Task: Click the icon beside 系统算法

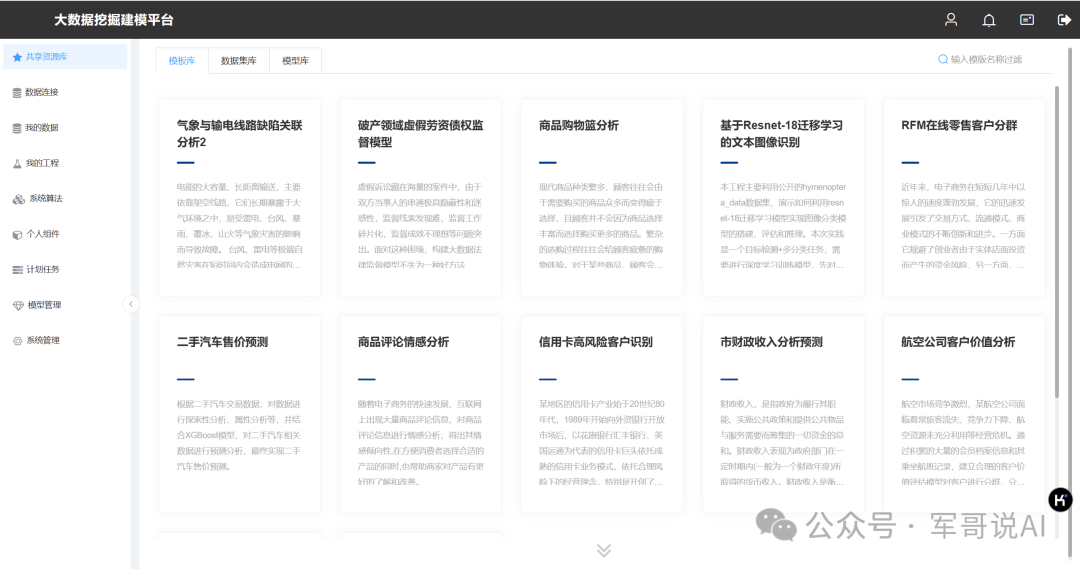Action: (x=19, y=199)
